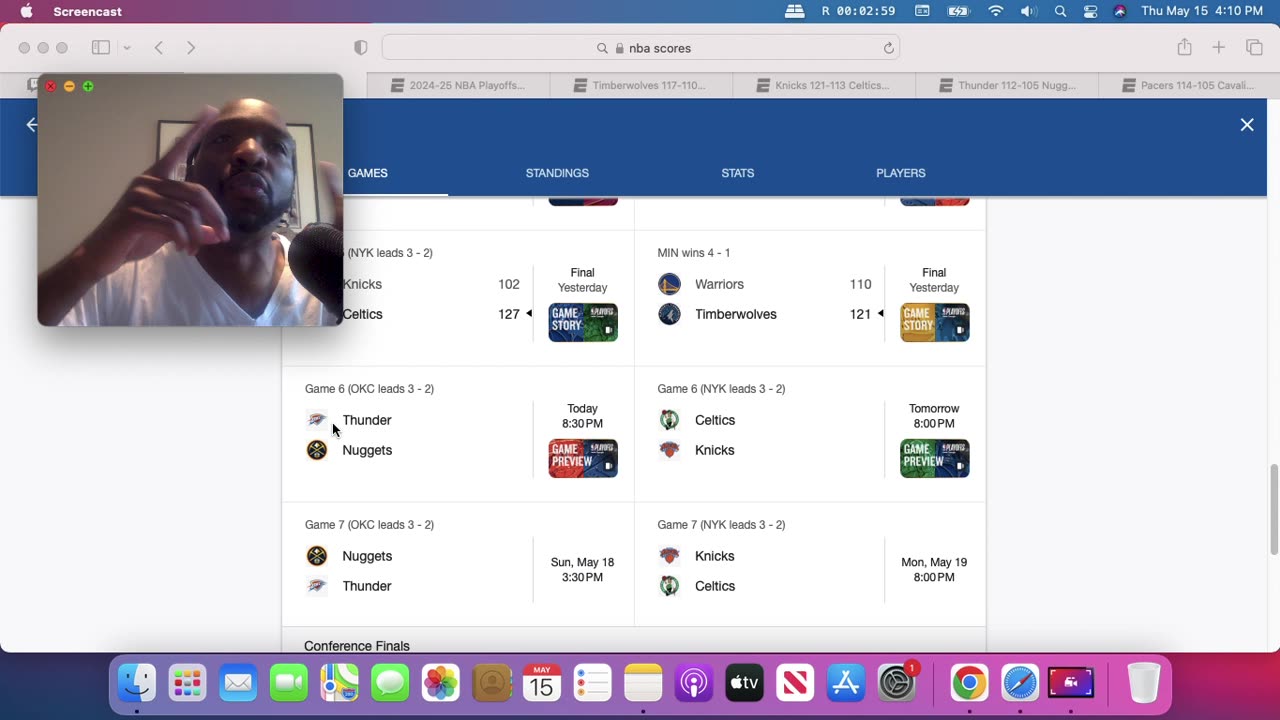Viewport: 1280px width, 720px height.
Task: Switch to the PLAYERS tab
Action: click(x=900, y=173)
